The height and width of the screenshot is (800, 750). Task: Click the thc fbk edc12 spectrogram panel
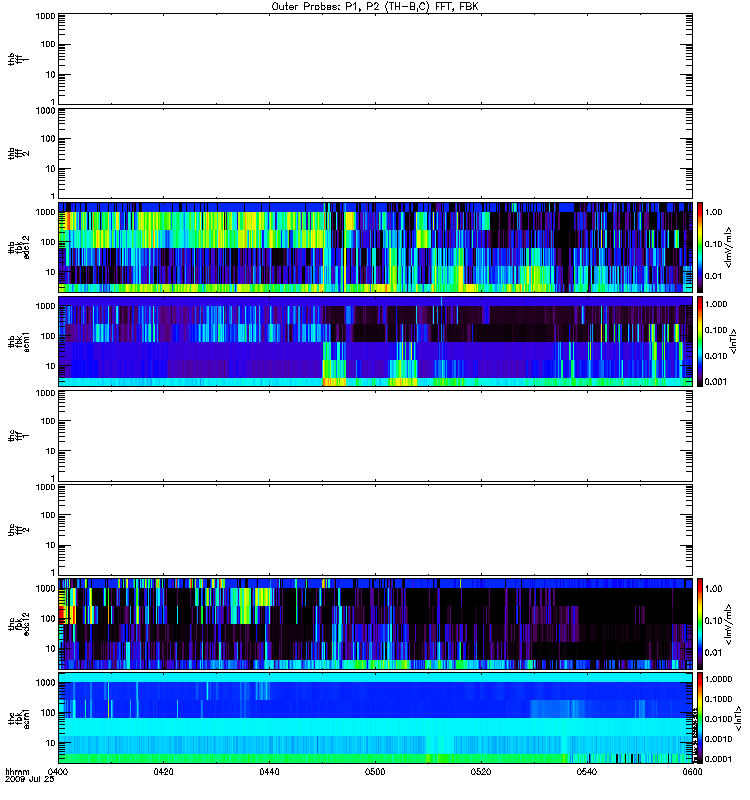(x=375, y=623)
